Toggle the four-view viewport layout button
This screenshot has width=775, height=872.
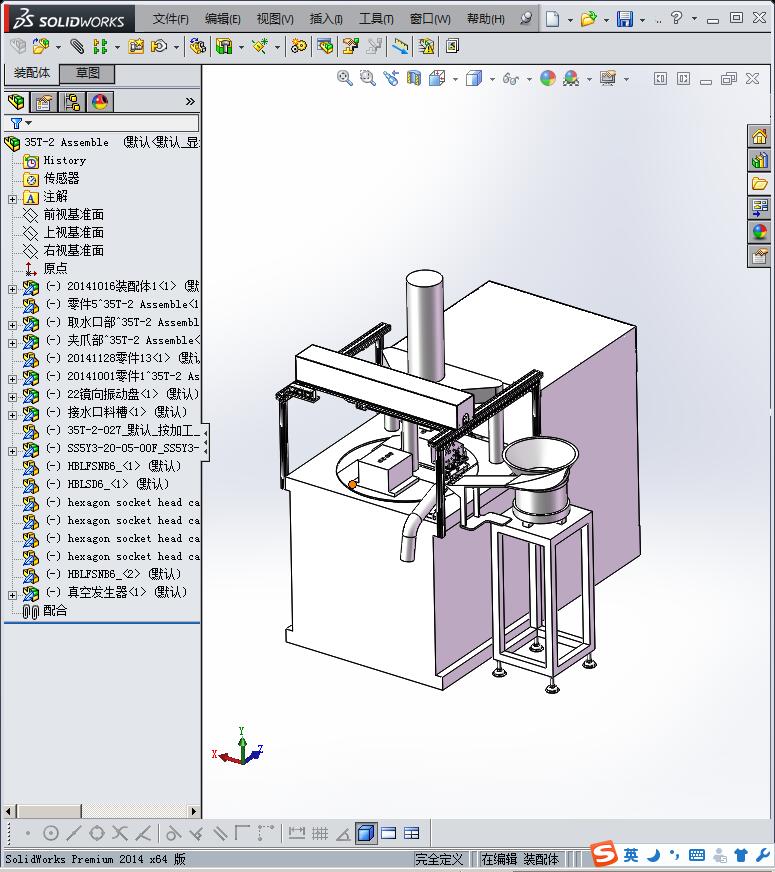tap(411, 833)
